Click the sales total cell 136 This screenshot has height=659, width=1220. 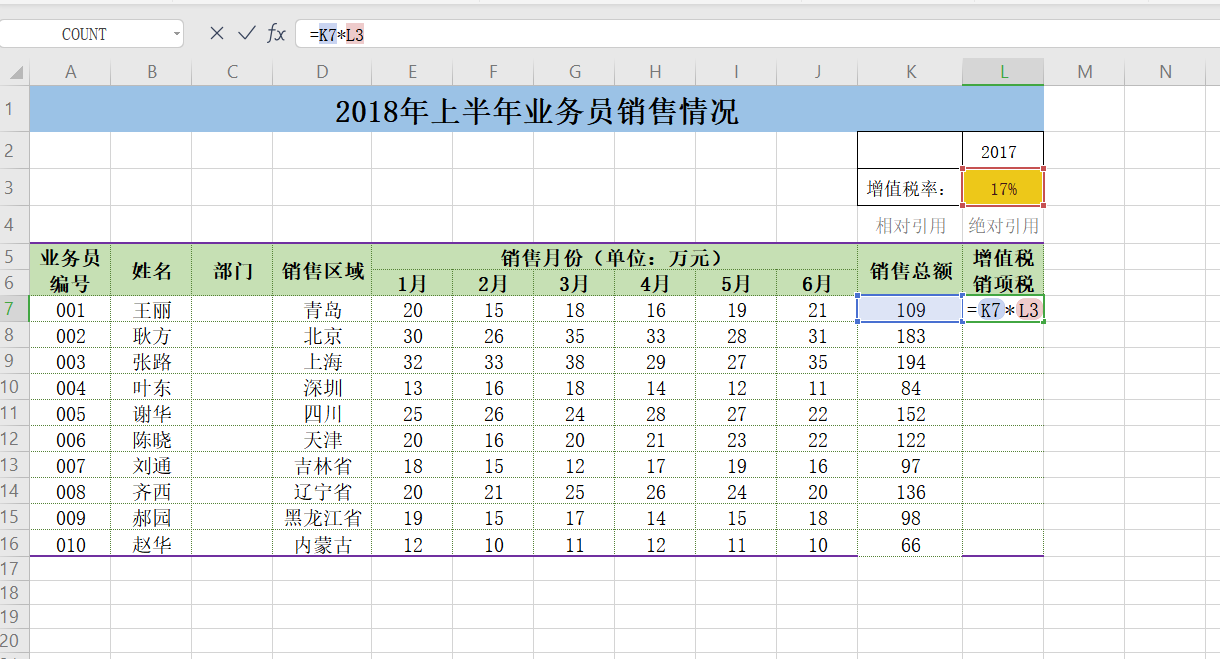(x=910, y=492)
